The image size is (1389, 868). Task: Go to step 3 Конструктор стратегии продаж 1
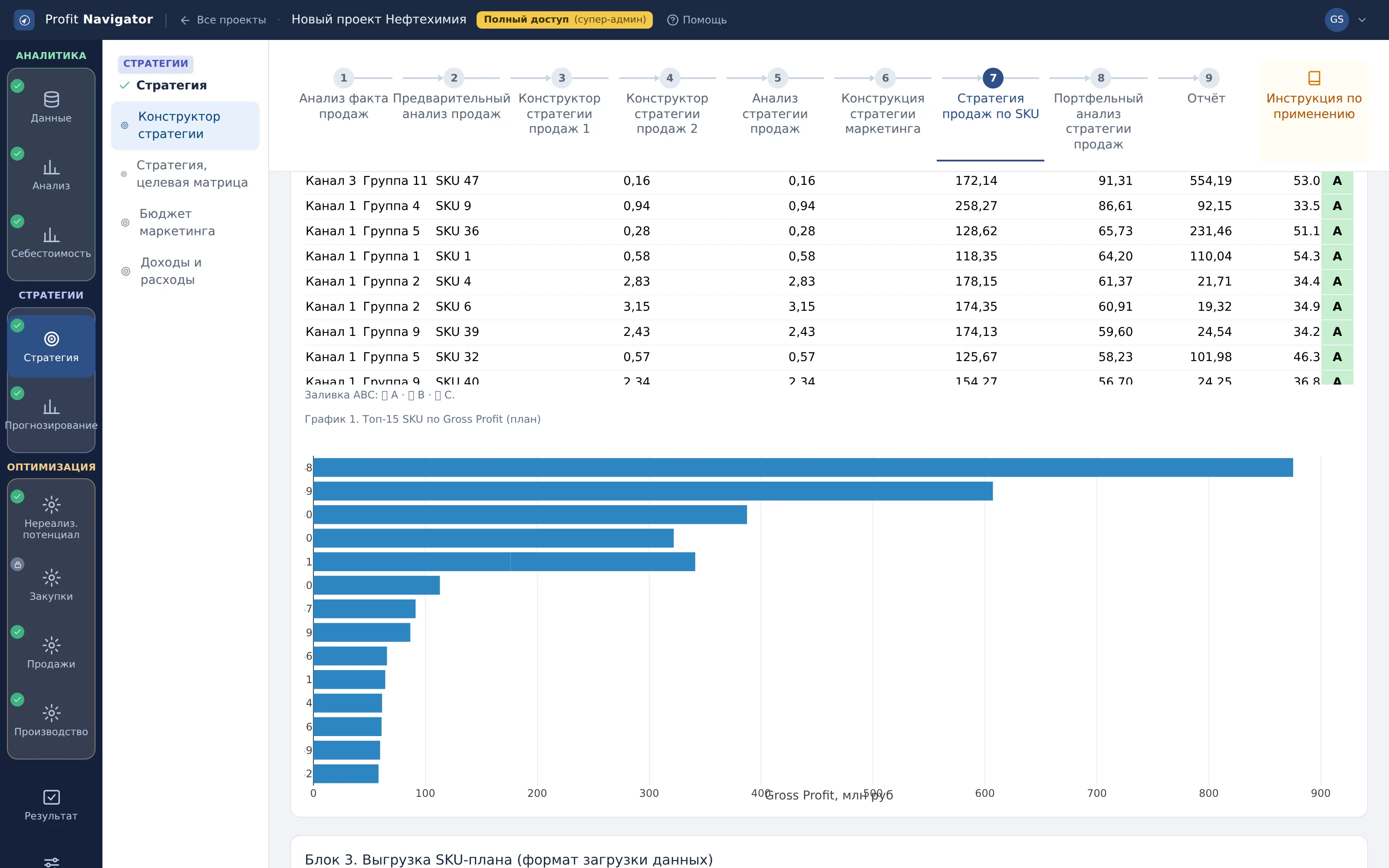click(x=559, y=103)
